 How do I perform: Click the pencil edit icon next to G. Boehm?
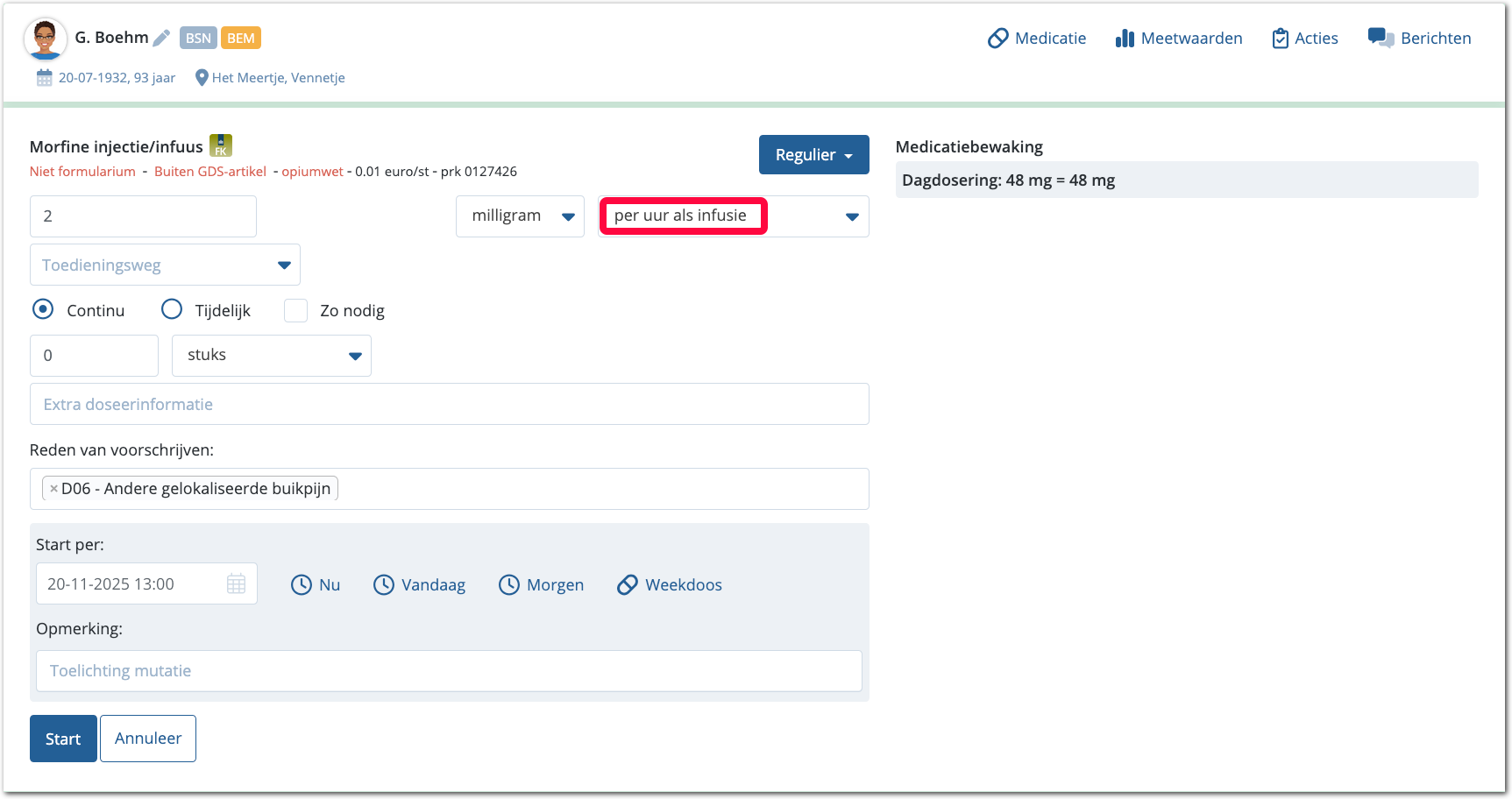[161, 38]
